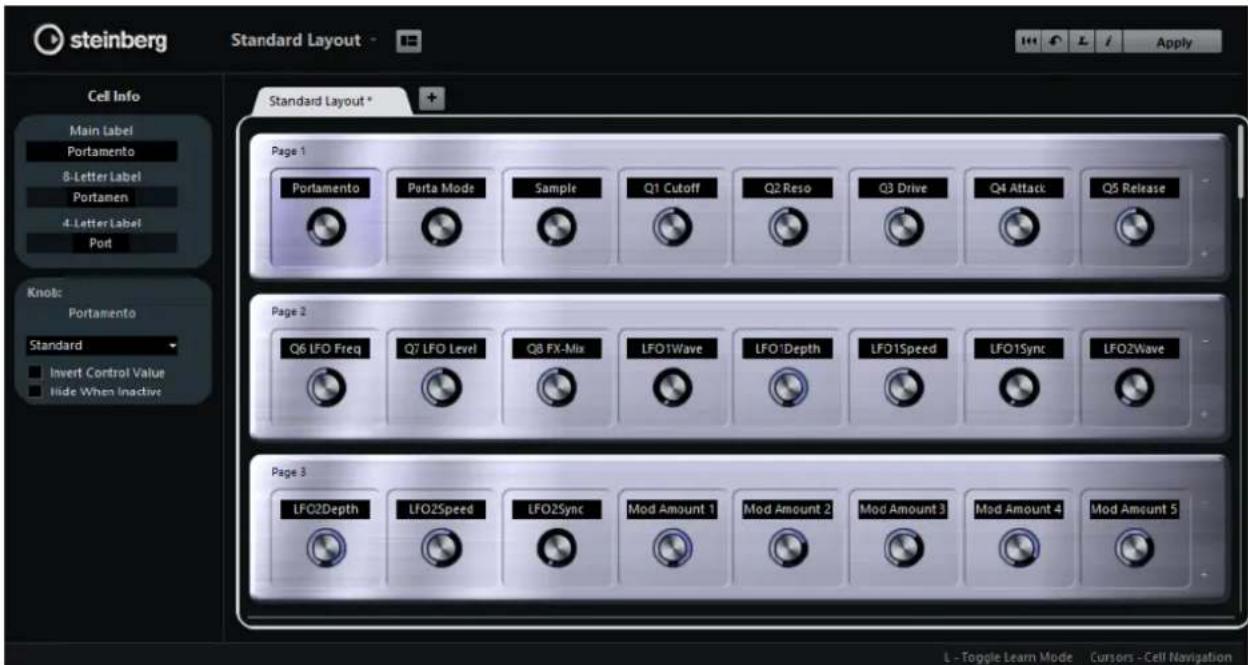The height and width of the screenshot is (665, 1248).
Task: Click the 8-Letter Label field Portamen
Action: pos(102,197)
